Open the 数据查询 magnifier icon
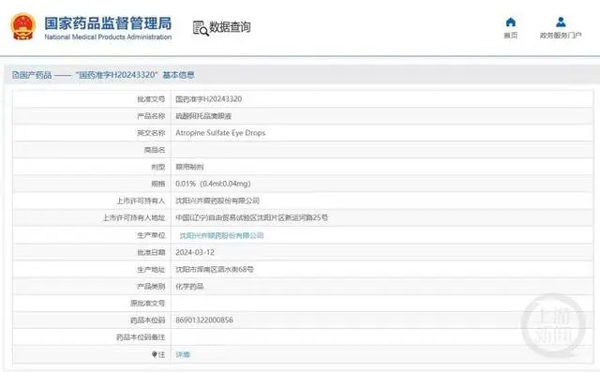Viewport: 600px width, 372px height. (x=201, y=28)
